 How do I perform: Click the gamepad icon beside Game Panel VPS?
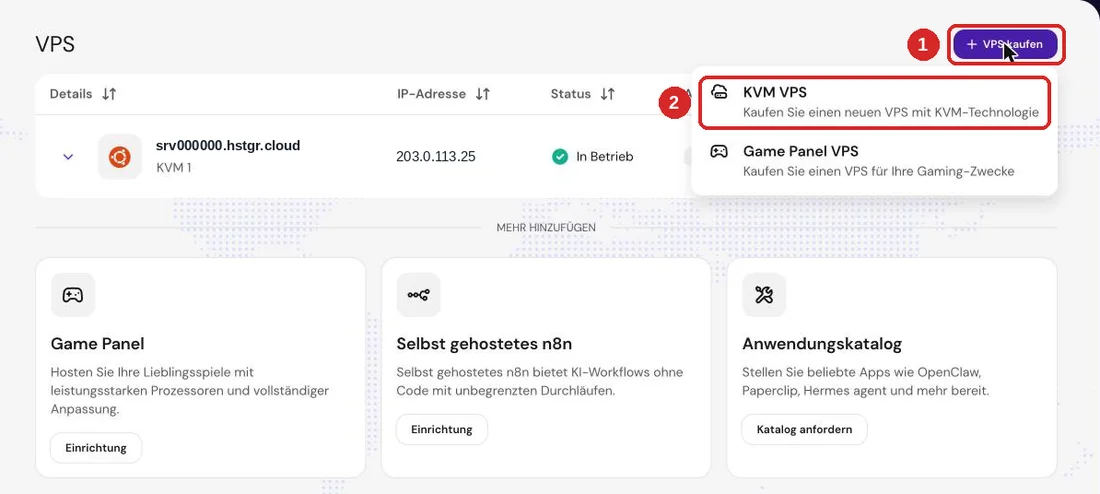click(719, 151)
